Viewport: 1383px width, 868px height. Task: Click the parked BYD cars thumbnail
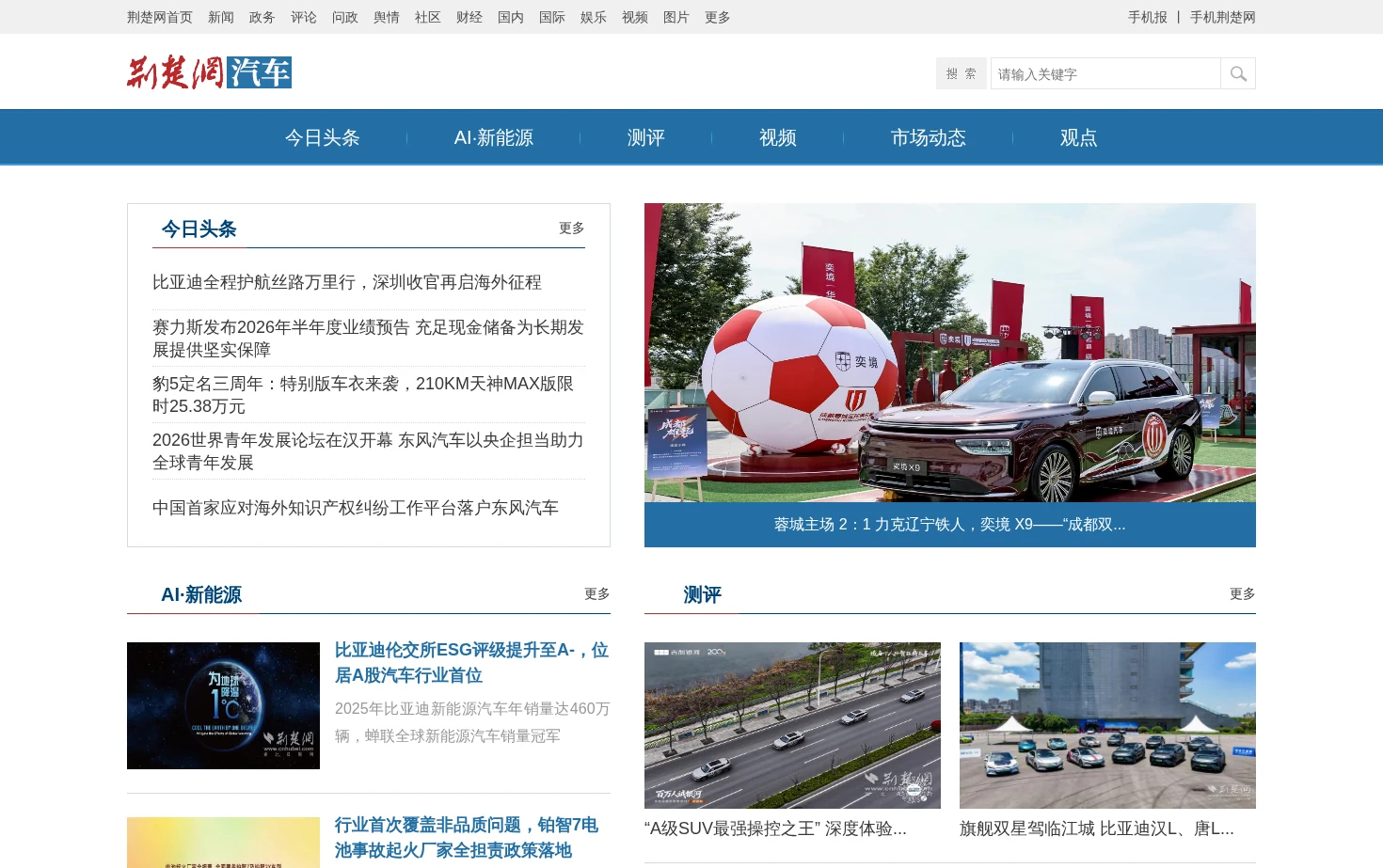tap(1107, 725)
